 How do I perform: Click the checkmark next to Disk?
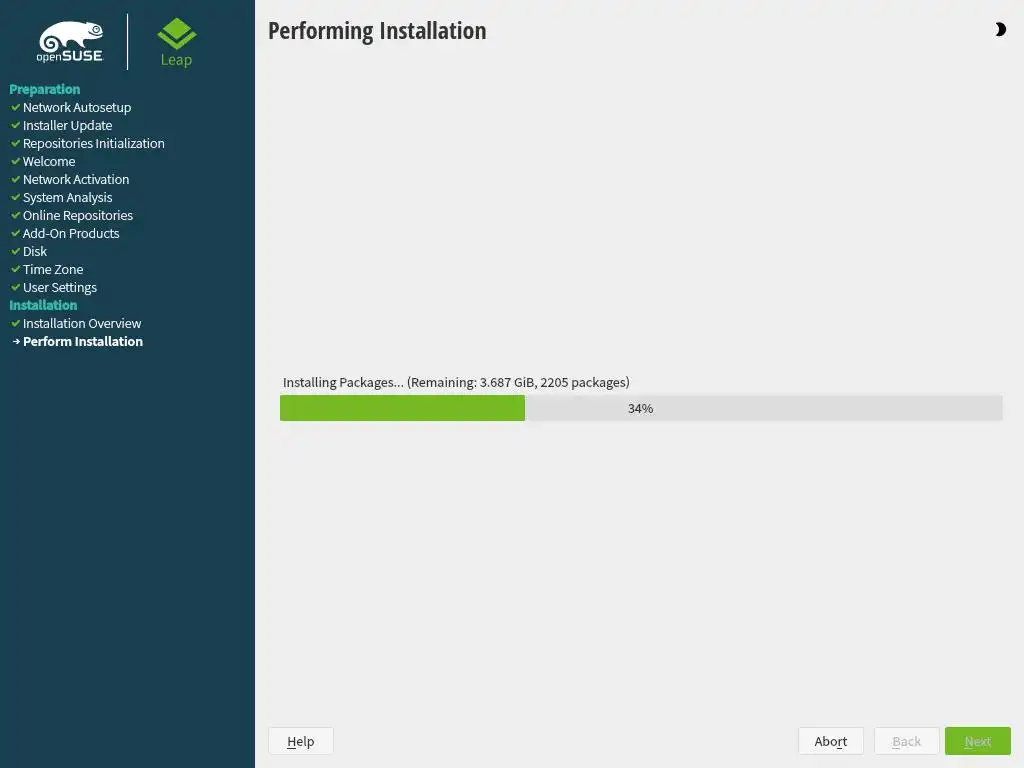[x=16, y=251]
